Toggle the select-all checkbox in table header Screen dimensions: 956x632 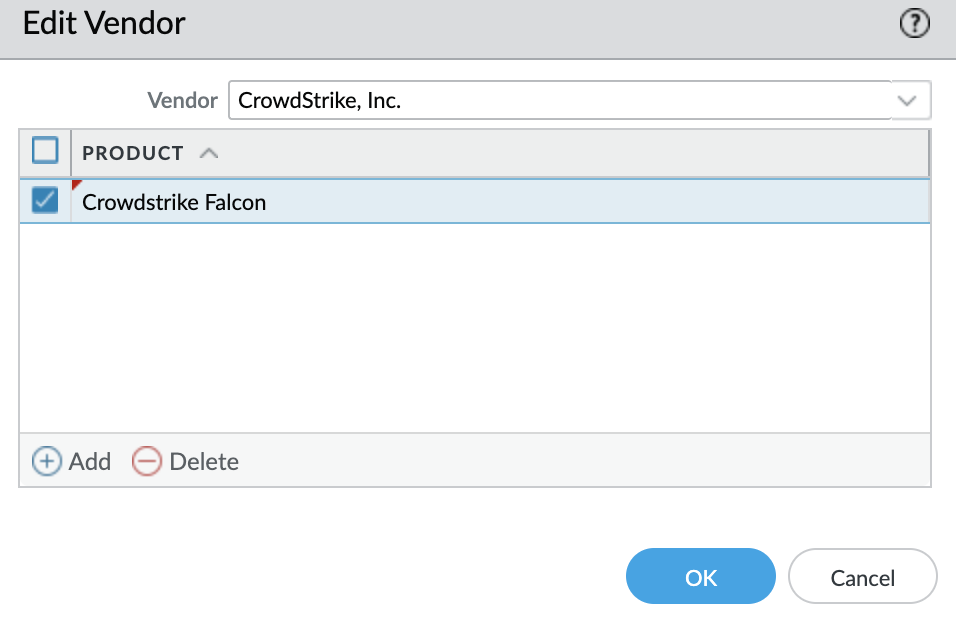pos(46,151)
